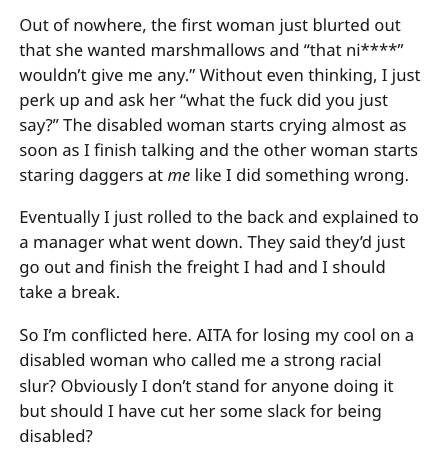Image resolution: width=436 pixels, height=462 pixels.
Task: Click the word "Eventually" starting second paragraph
Action: pyautogui.click(x=59, y=218)
